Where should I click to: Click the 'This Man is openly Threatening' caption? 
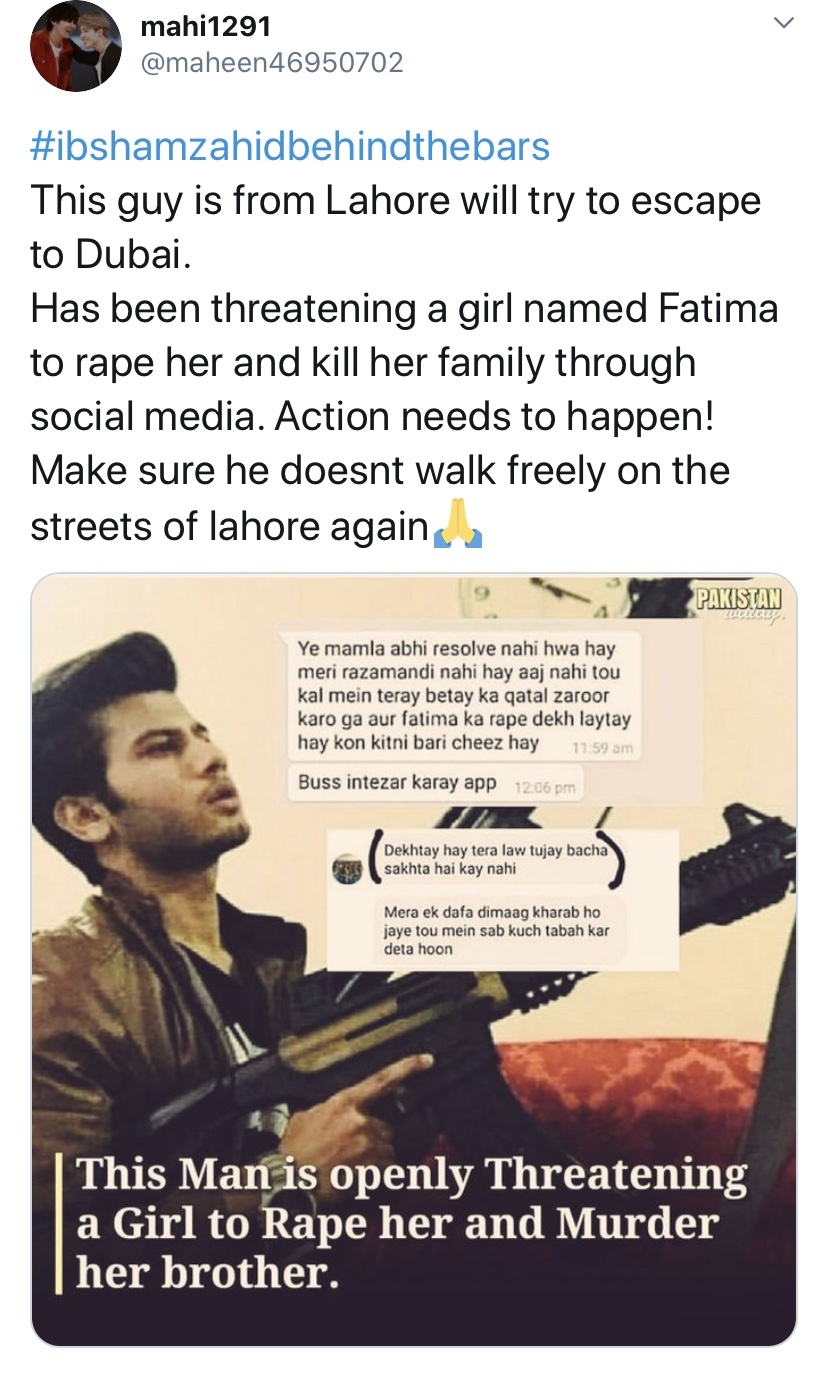click(412, 1221)
